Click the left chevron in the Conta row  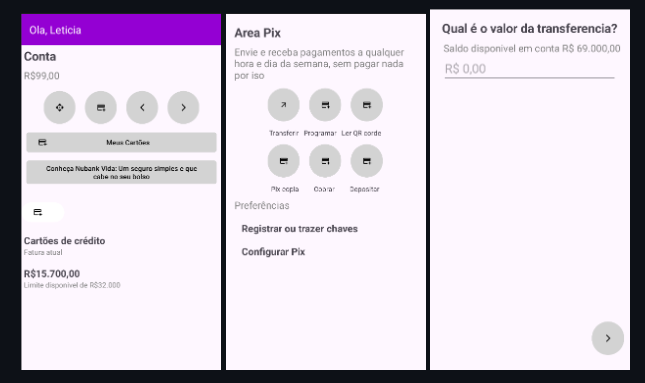click(x=142, y=107)
